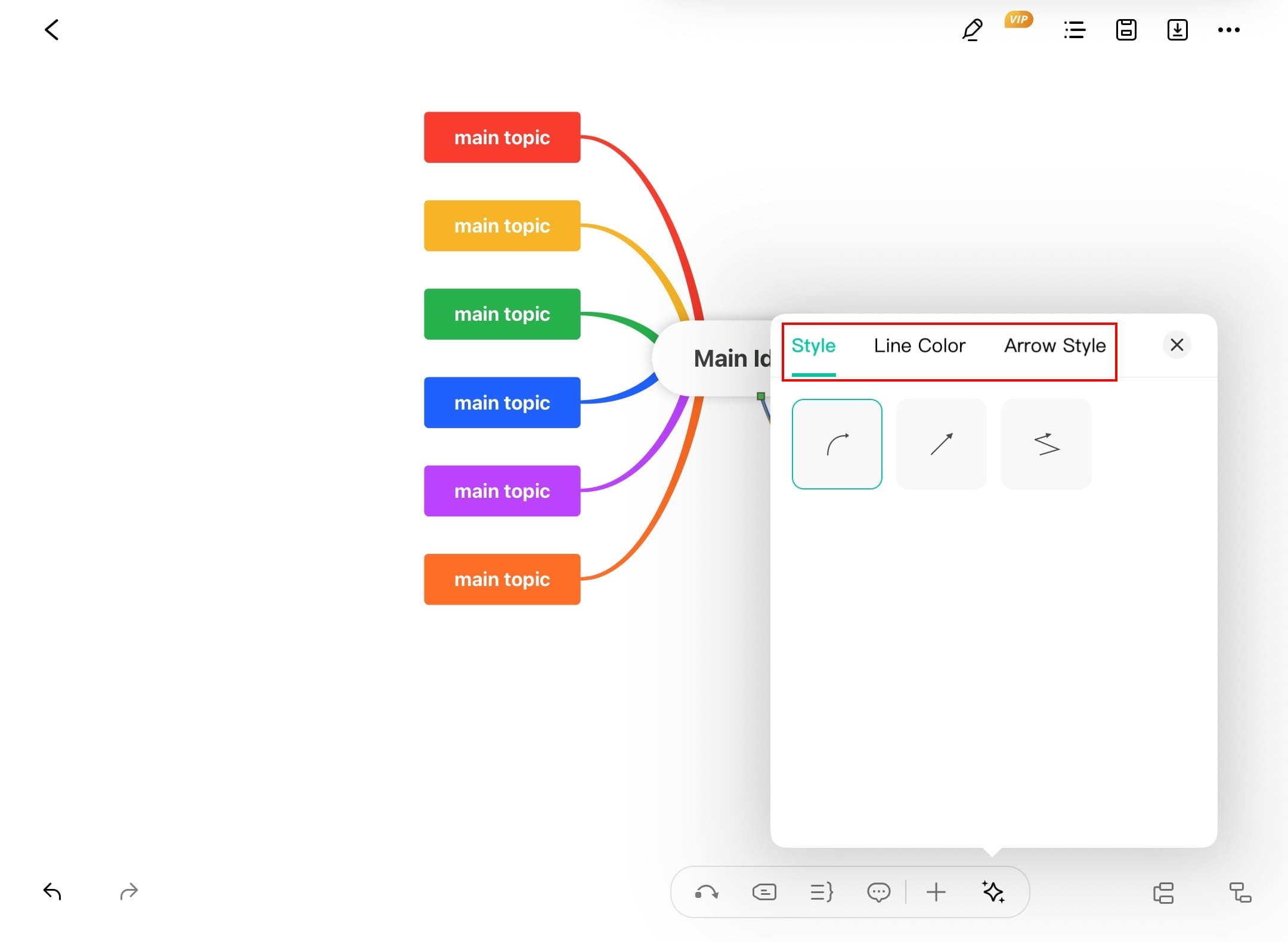The width and height of the screenshot is (1288, 942).
Task: Close the relationship style panel
Action: coord(1176,345)
